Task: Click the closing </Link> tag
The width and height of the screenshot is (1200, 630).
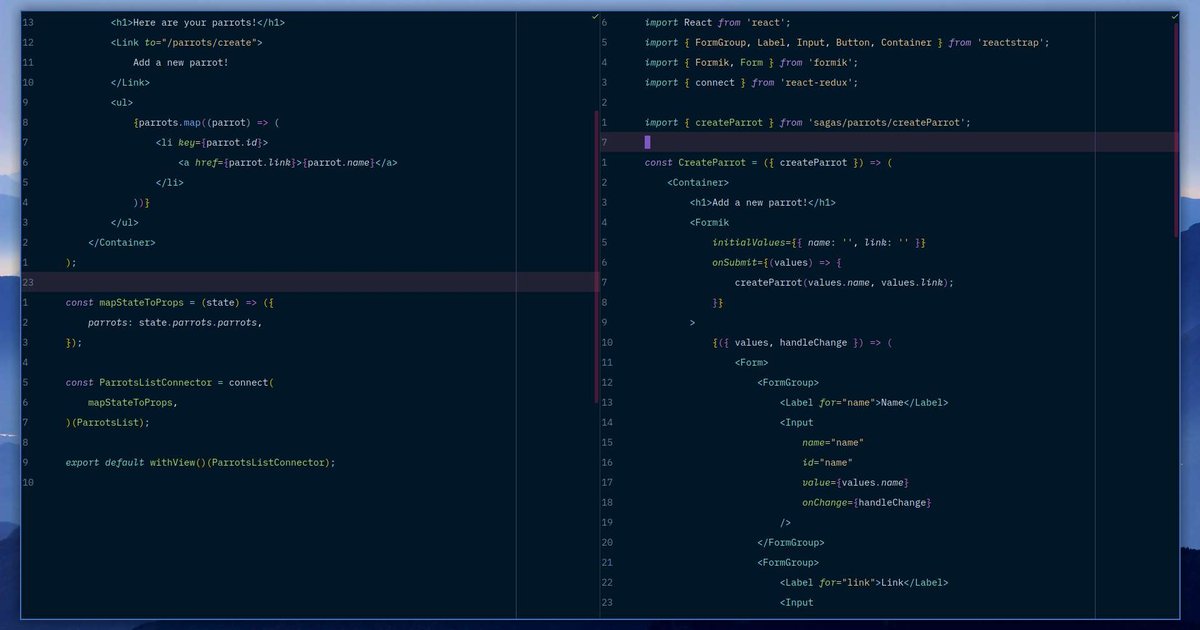Action: coord(130,82)
